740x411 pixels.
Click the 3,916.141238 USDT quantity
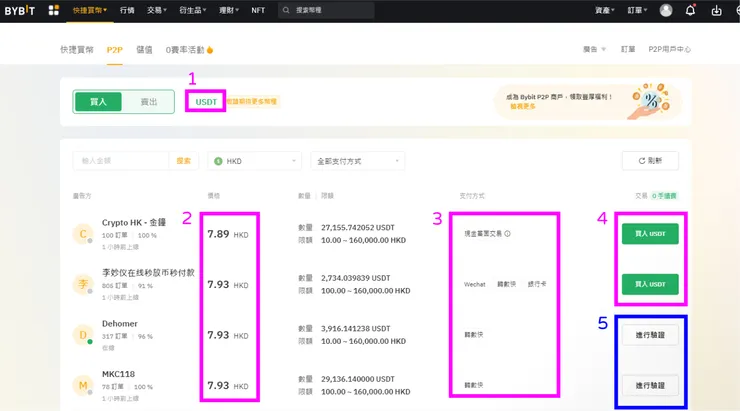click(x=355, y=328)
